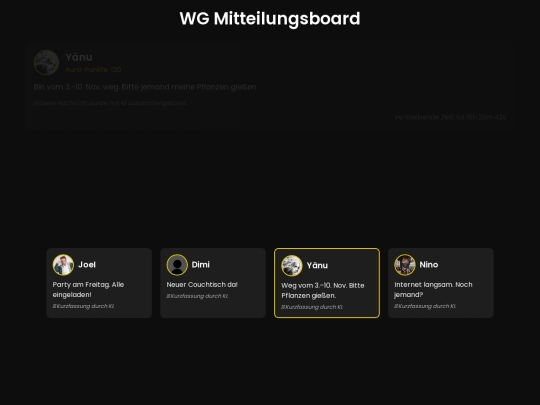Viewport: 540px width, 405px height.
Task: Click Nino's profile avatar
Action: click(405, 265)
